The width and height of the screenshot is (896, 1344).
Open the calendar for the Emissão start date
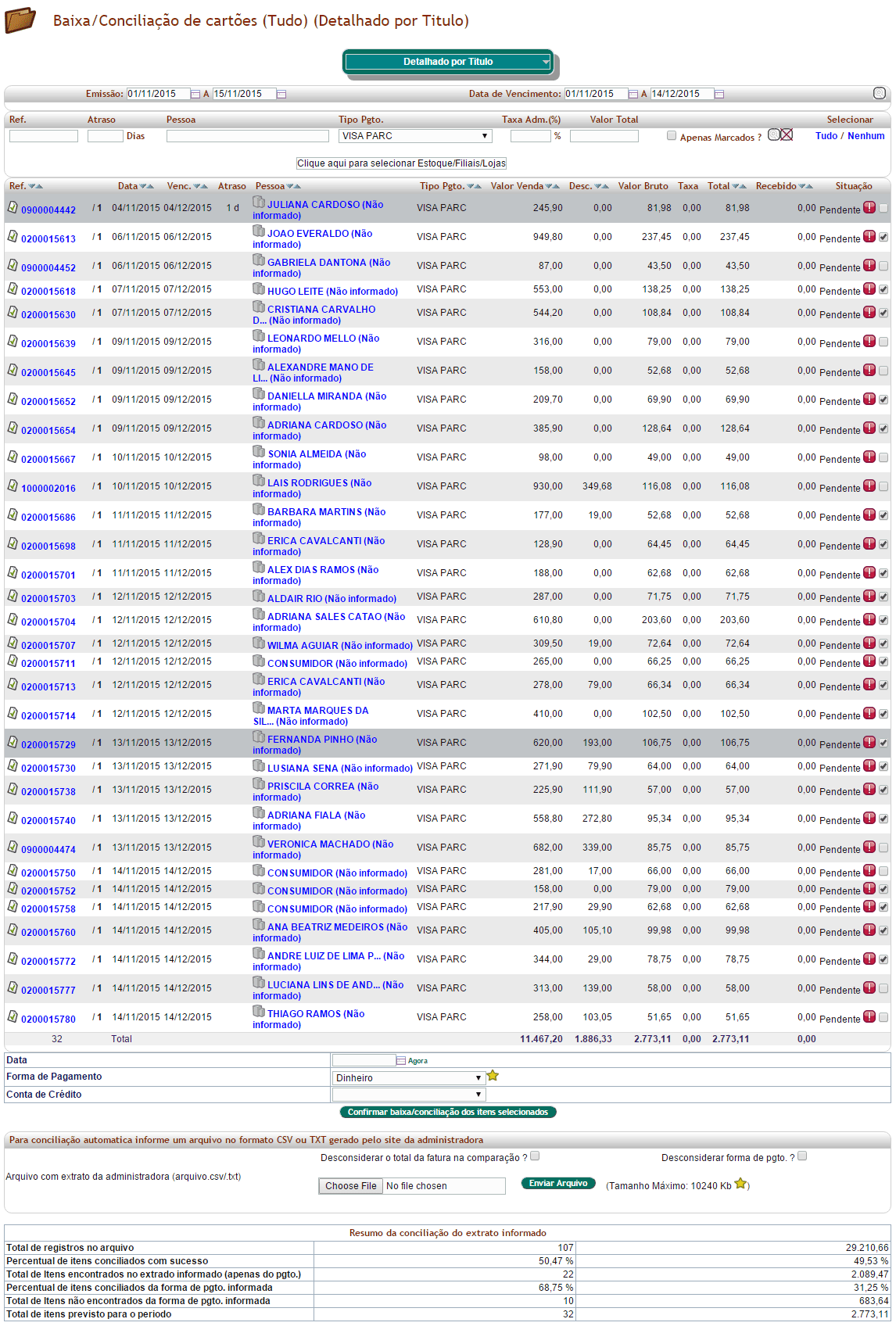point(195,94)
